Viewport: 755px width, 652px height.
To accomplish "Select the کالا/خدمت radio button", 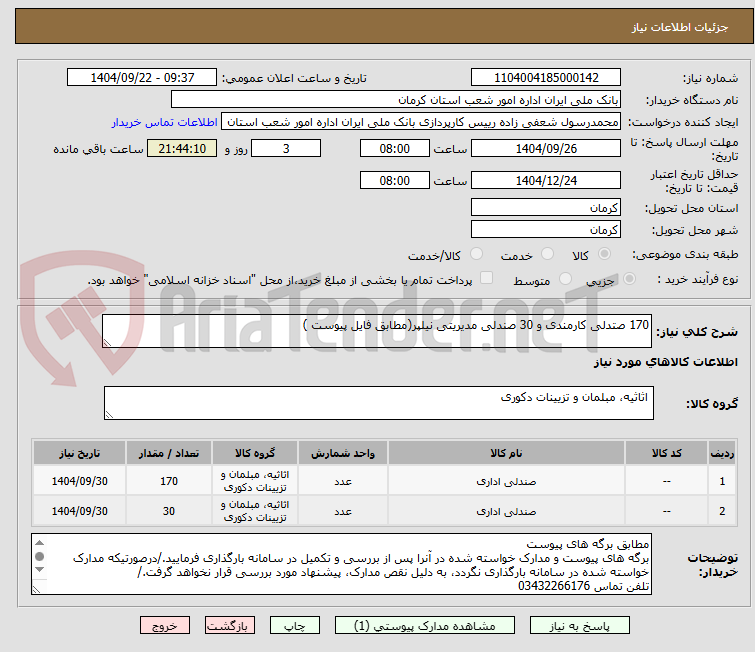I will [476, 253].
